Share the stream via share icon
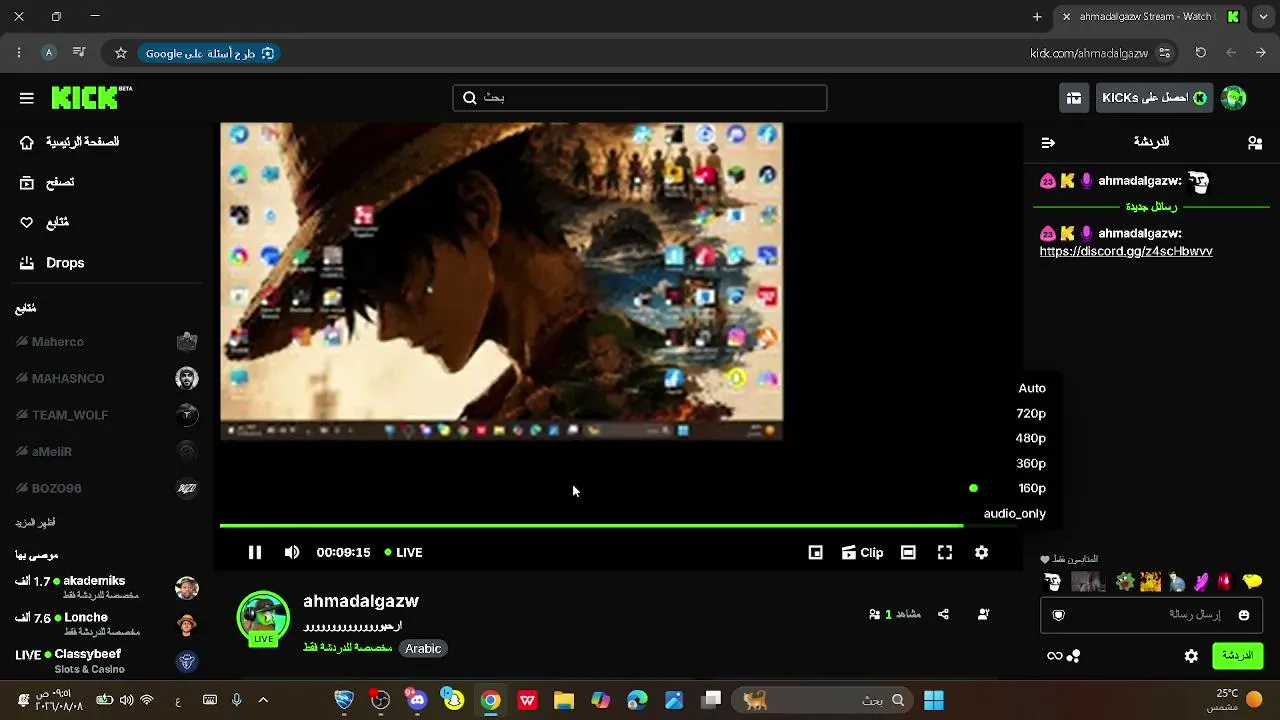The width and height of the screenshot is (1280, 720). pos(943,614)
